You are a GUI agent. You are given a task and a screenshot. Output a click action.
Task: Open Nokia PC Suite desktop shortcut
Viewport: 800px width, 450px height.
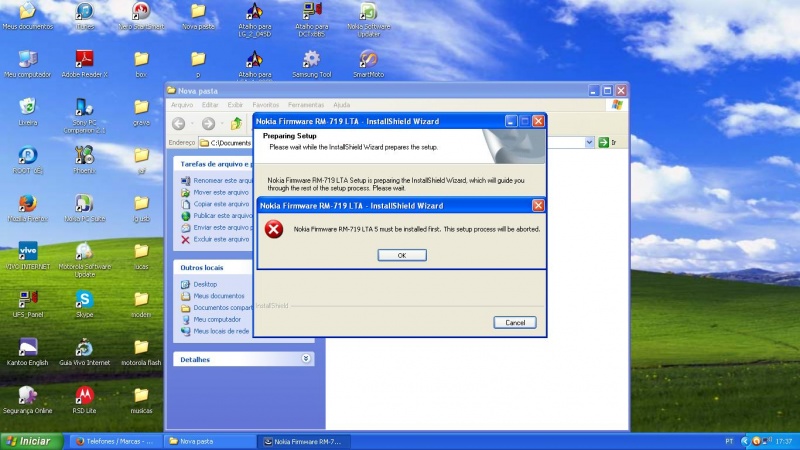(x=85, y=208)
